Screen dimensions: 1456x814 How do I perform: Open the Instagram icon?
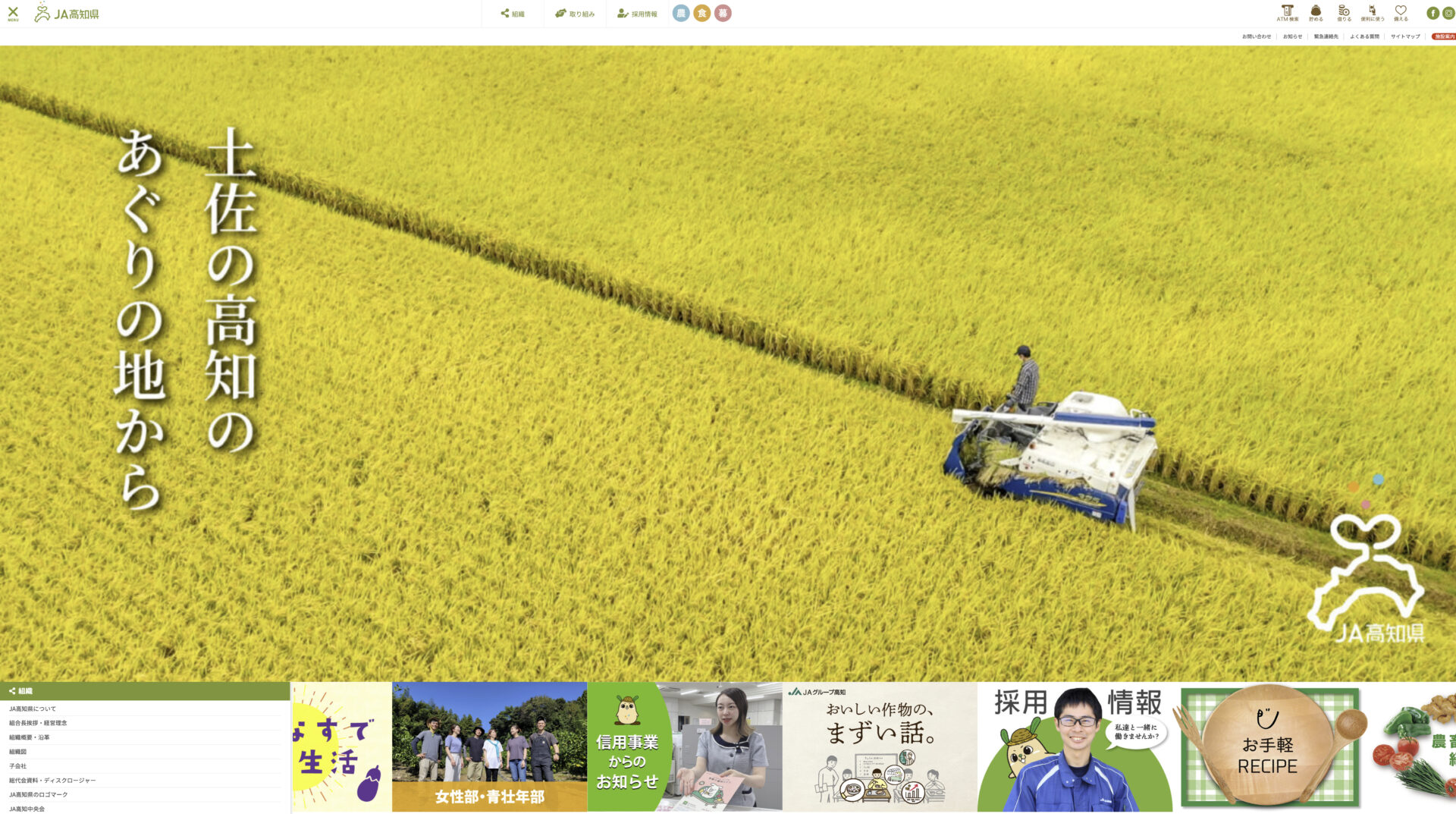click(1448, 13)
